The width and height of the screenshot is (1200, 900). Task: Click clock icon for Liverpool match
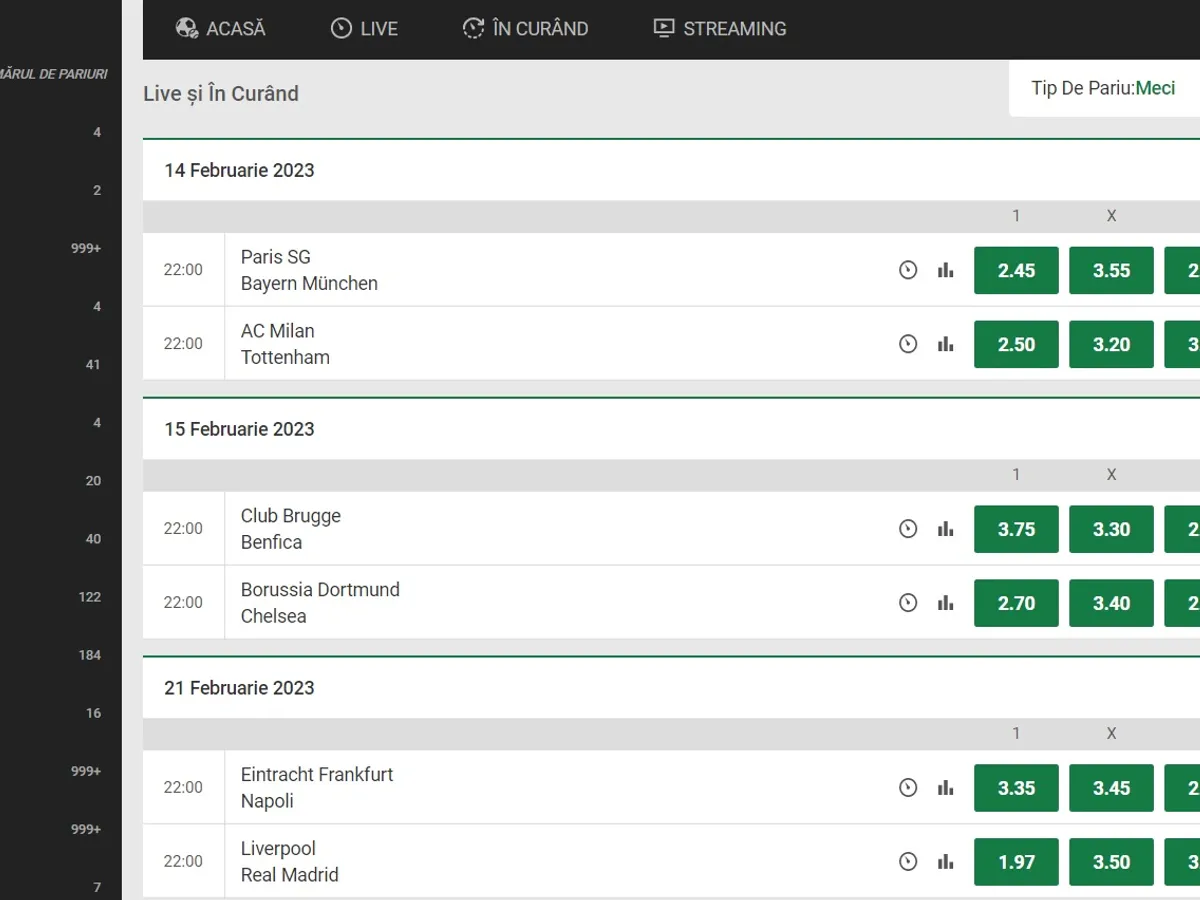click(908, 862)
